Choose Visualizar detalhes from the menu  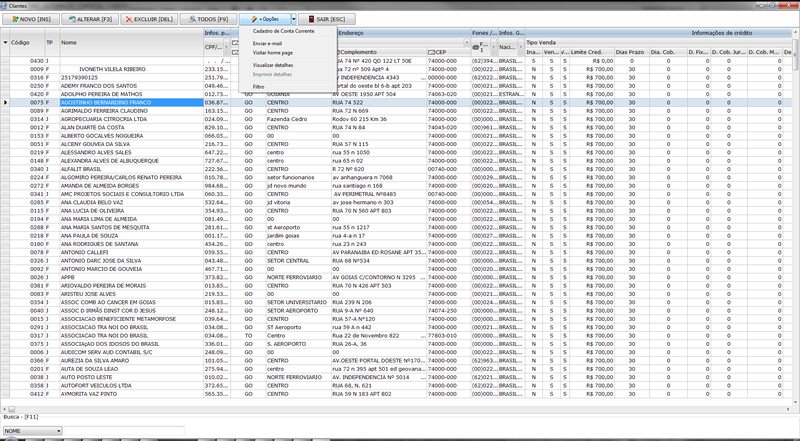273,65
